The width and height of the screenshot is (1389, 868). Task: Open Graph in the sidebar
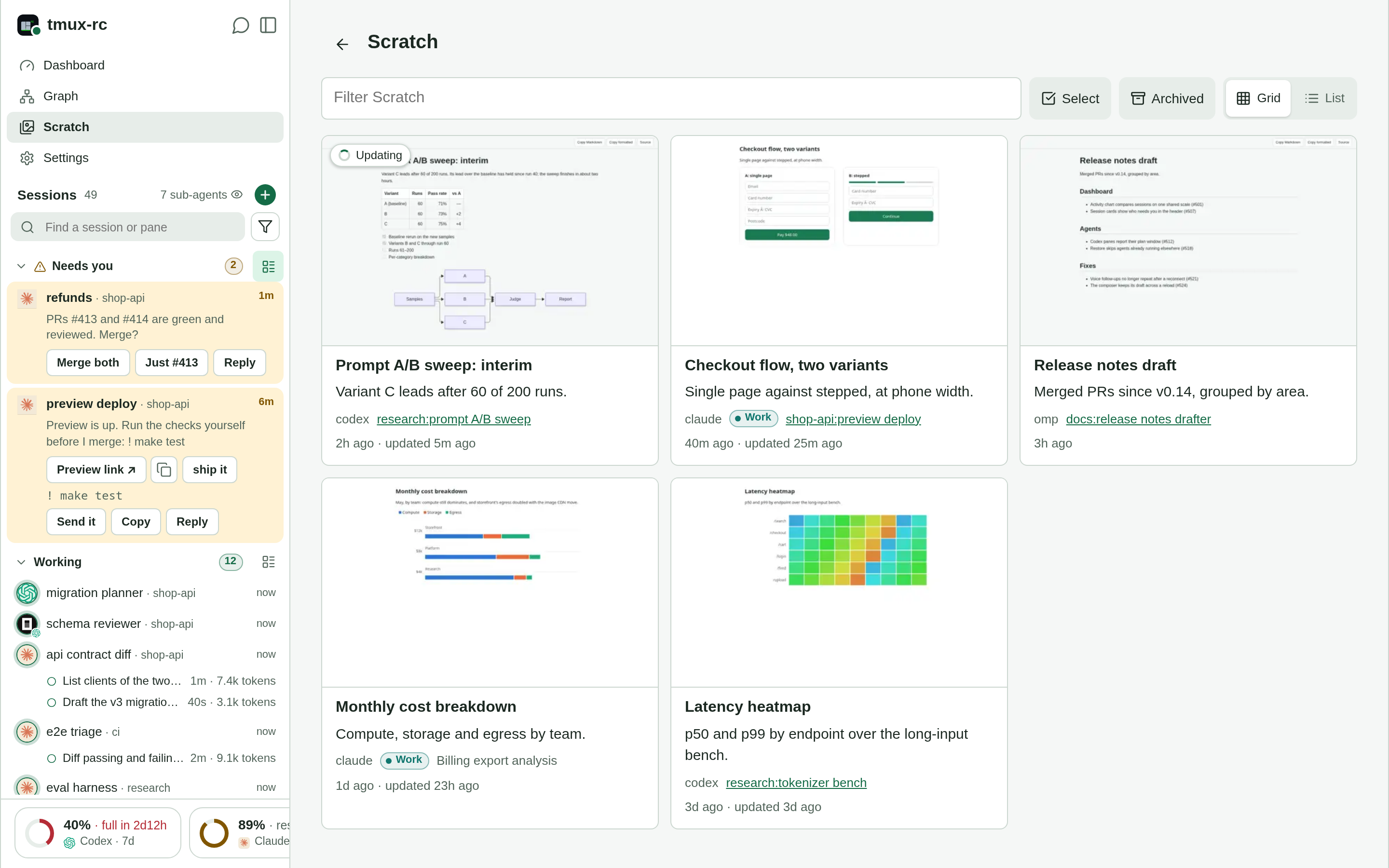(x=145, y=96)
